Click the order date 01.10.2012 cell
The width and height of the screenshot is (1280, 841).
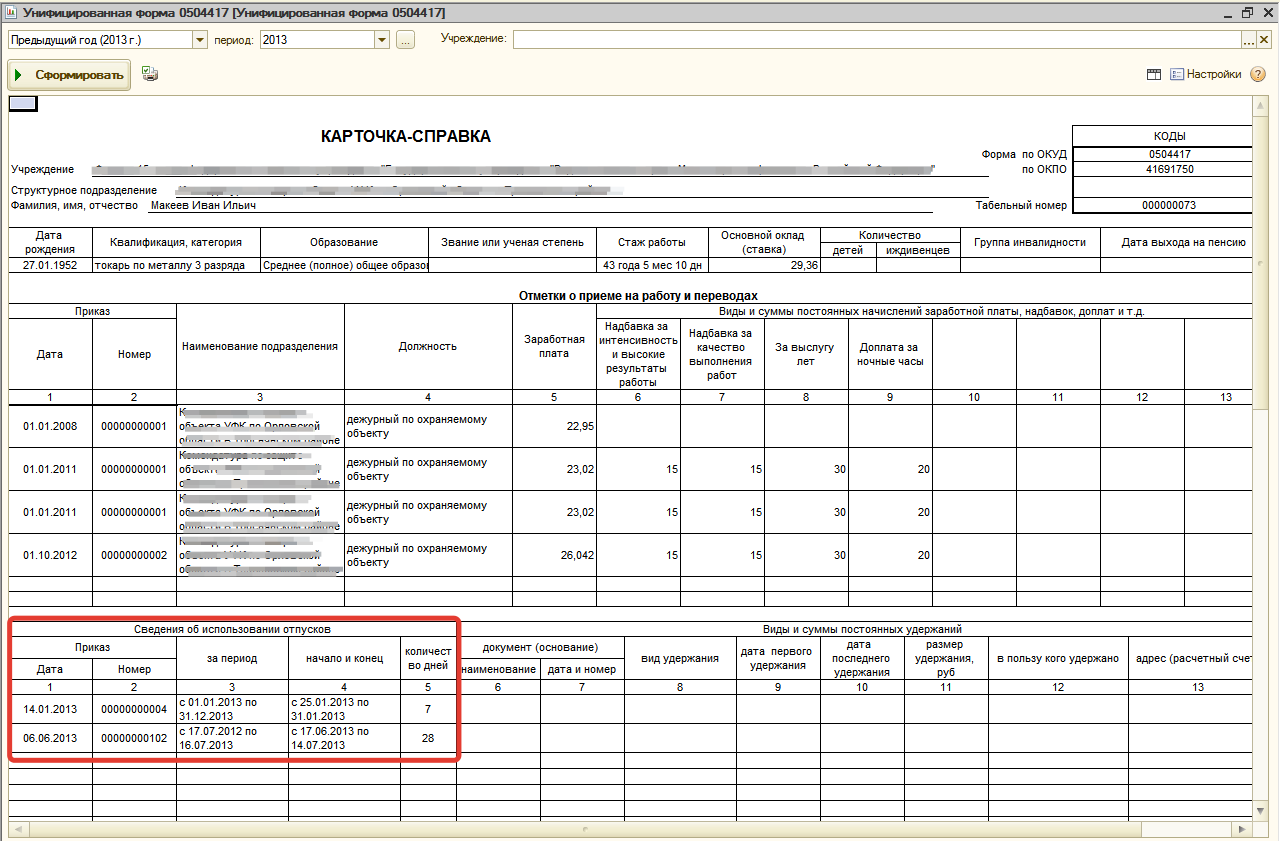(50, 555)
